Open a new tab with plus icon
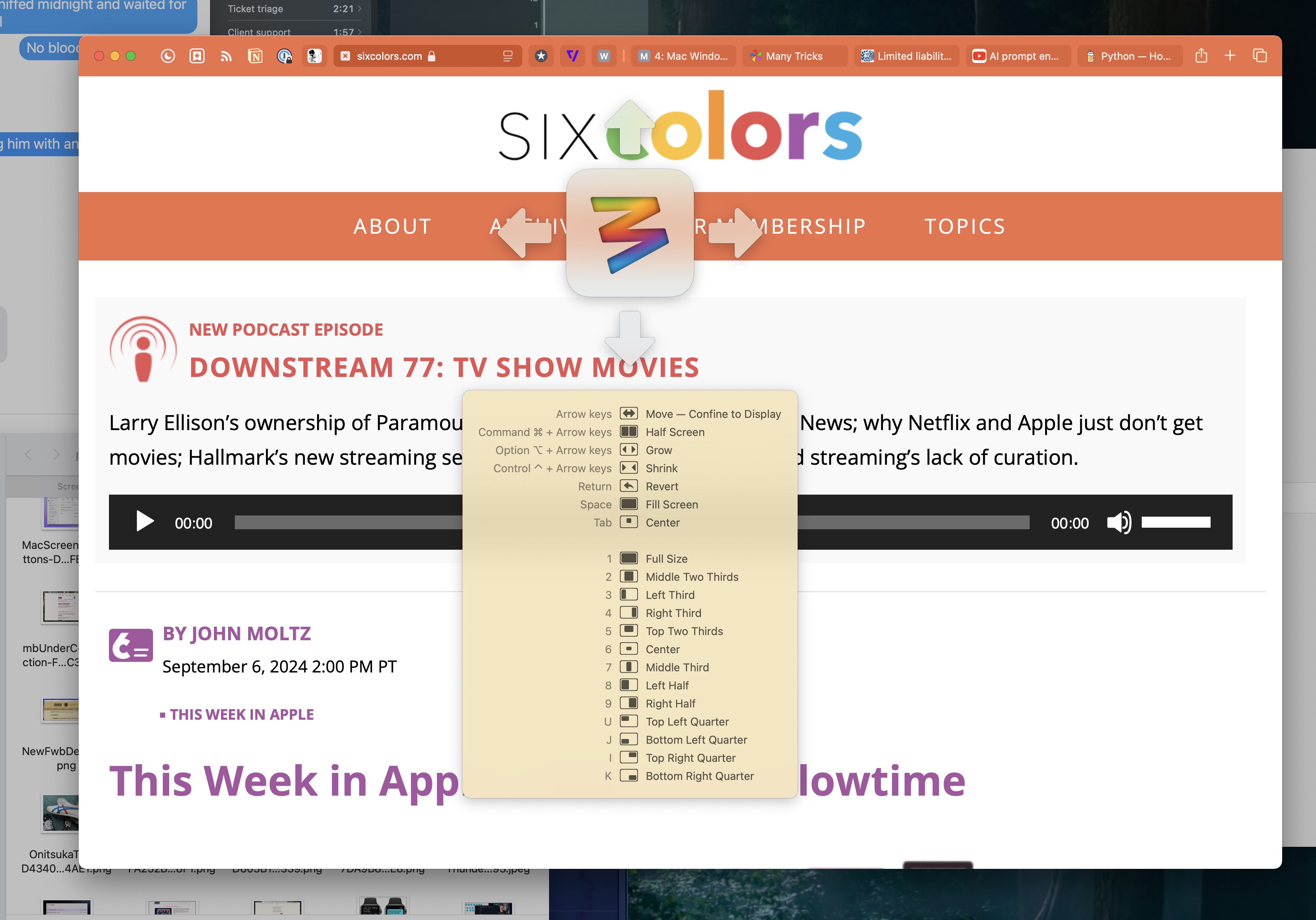Screen dimensions: 1316x920 (x=1230, y=55)
